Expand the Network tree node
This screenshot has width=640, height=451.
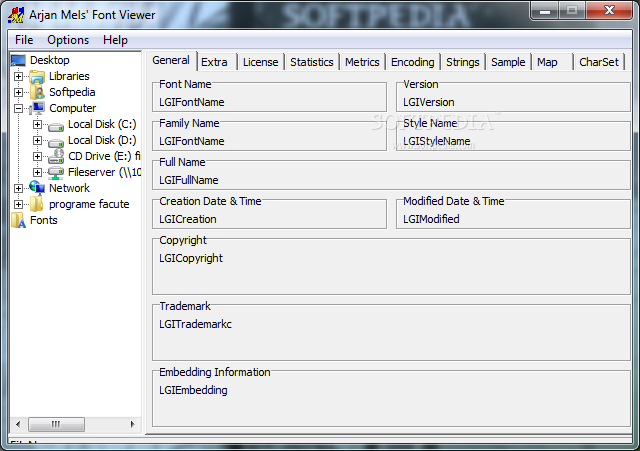pyautogui.click(x=18, y=188)
